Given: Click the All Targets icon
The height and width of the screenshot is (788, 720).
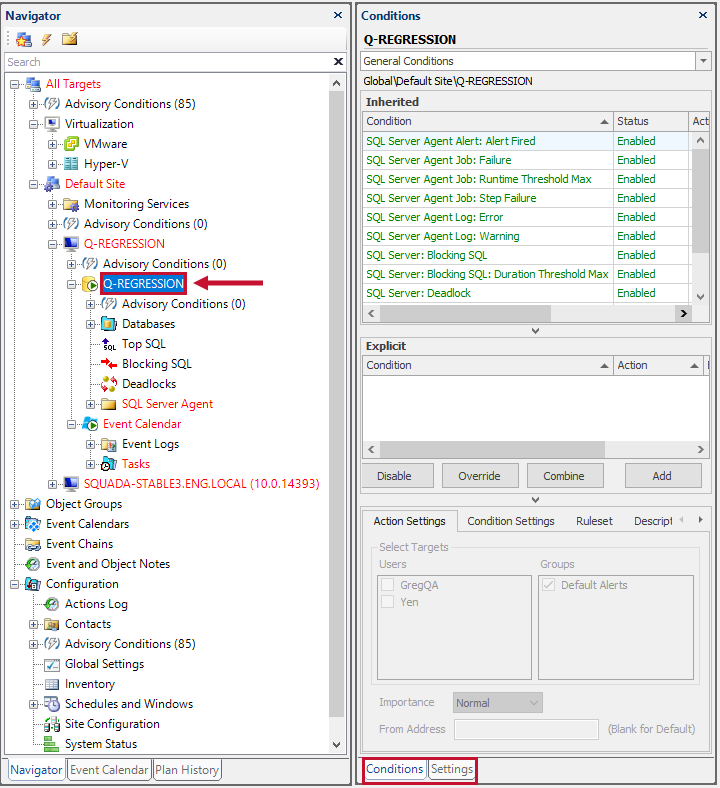Looking at the screenshot, I should pos(33,84).
